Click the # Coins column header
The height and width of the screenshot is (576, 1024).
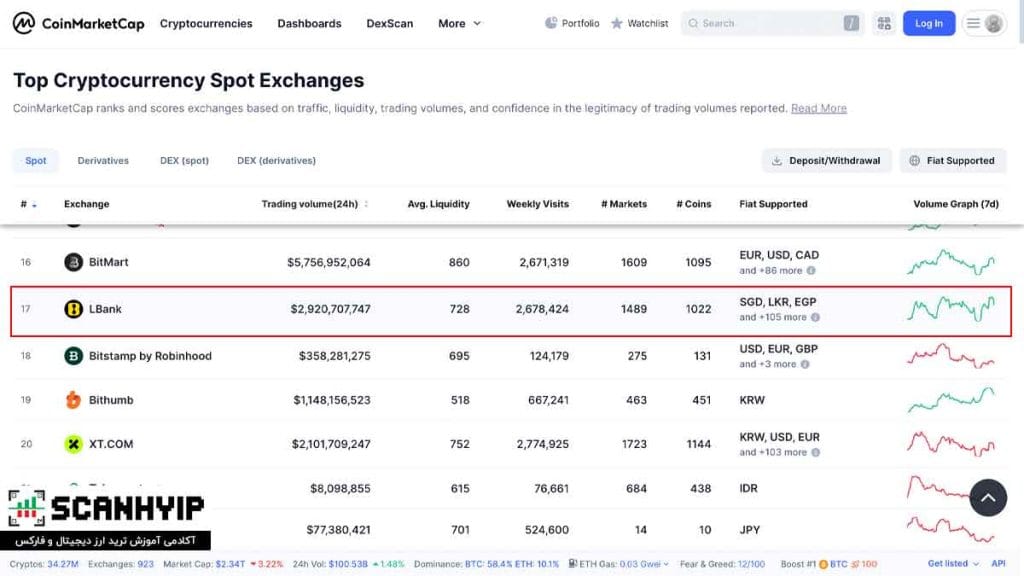point(694,204)
